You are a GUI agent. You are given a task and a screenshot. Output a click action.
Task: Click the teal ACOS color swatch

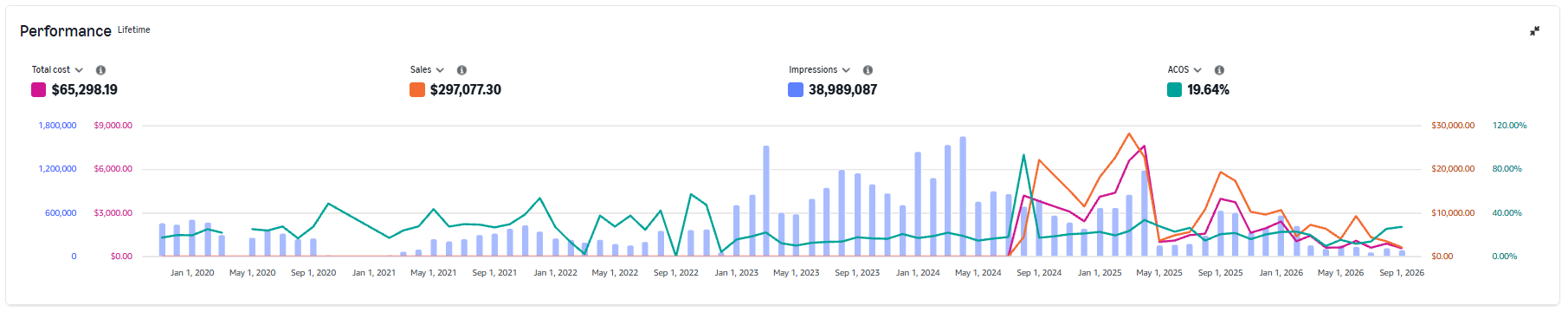(1174, 89)
